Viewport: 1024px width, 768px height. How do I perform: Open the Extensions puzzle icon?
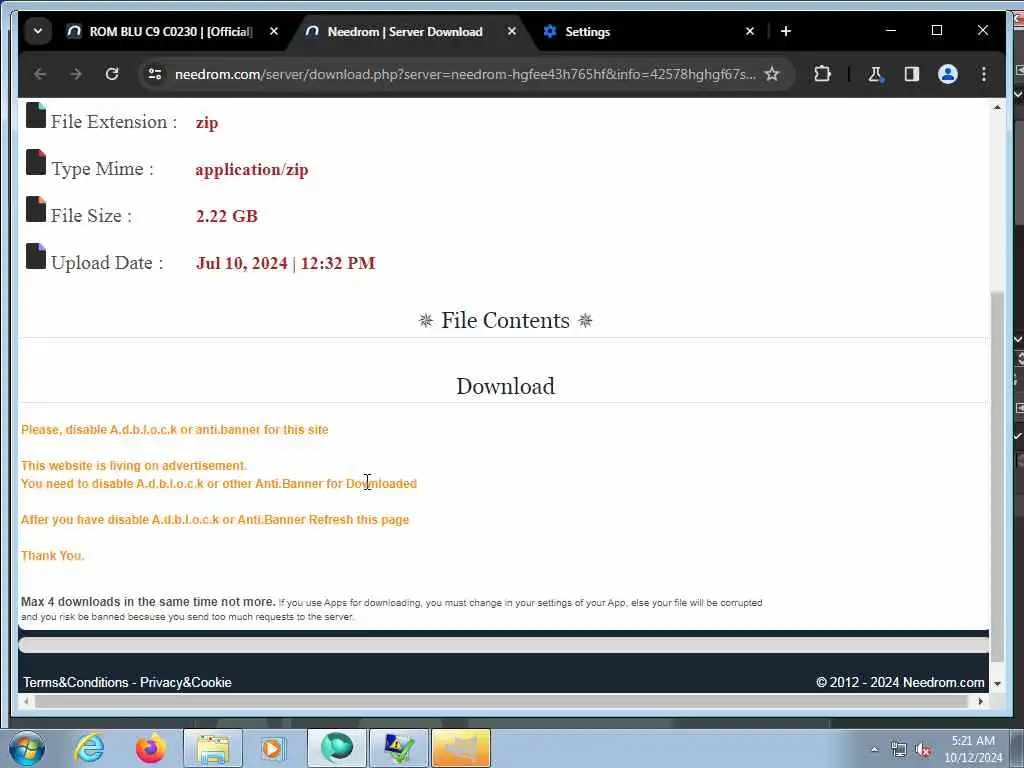click(x=822, y=74)
